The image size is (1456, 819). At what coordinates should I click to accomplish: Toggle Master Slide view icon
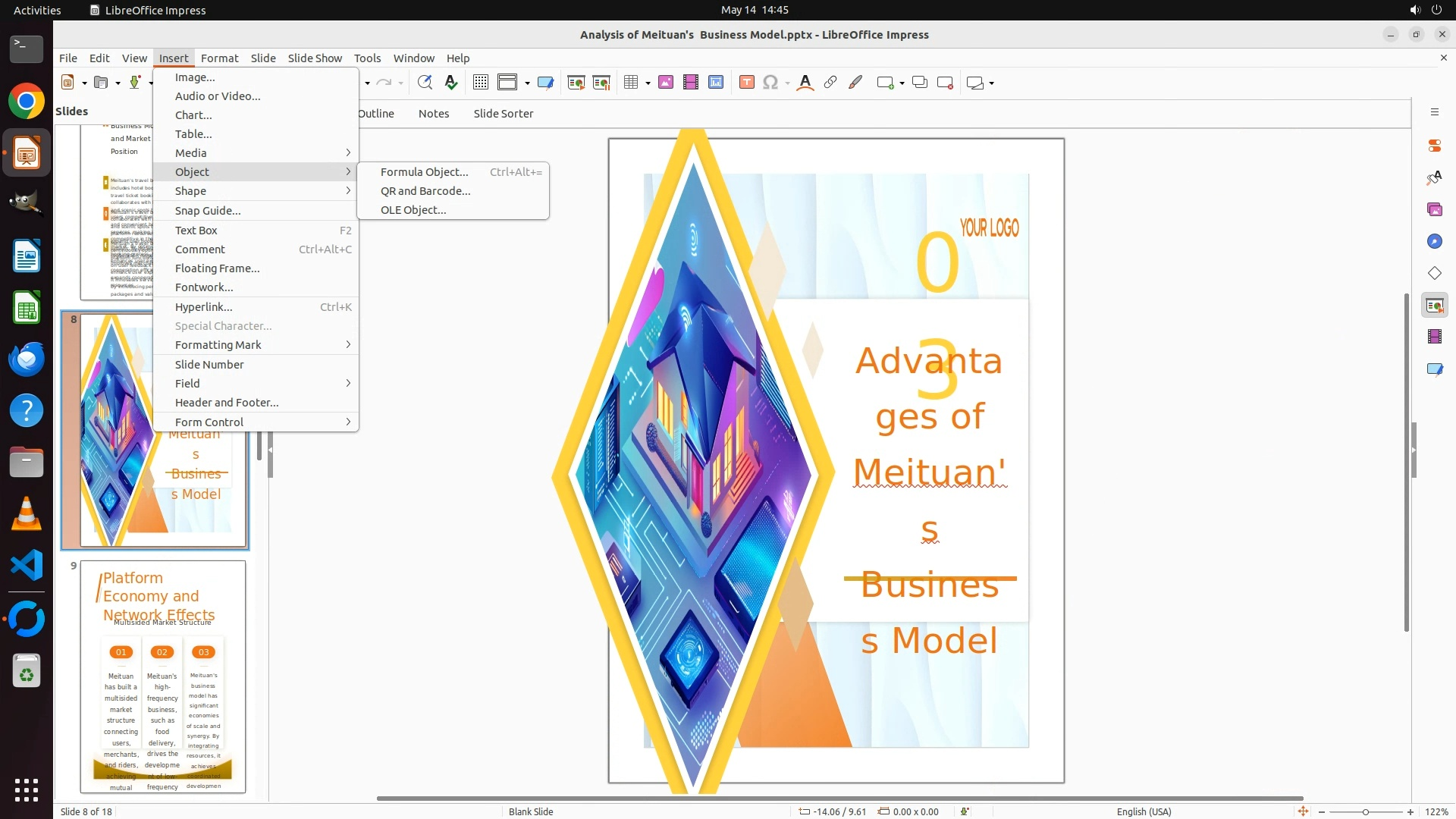(x=545, y=83)
